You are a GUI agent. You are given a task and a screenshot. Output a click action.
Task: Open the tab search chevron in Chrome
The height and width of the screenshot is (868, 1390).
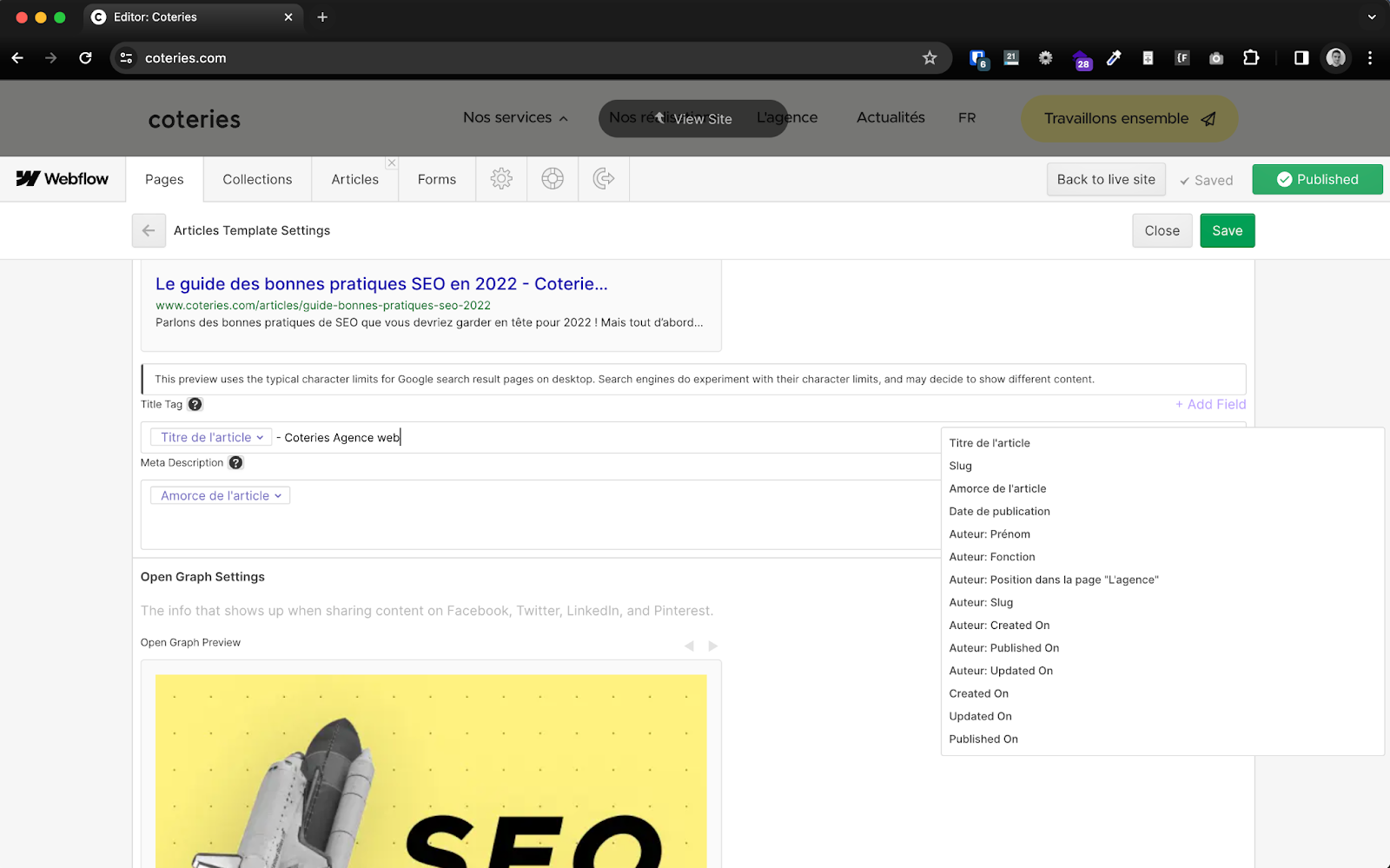[x=1372, y=17]
